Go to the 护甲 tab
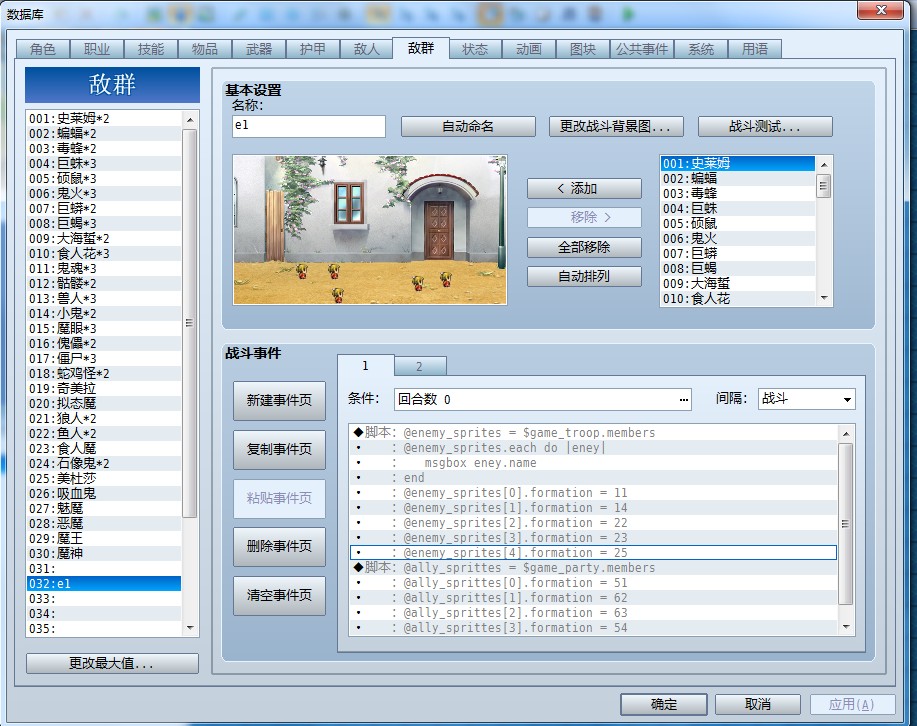Screen dimensions: 917x726 (313, 49)
